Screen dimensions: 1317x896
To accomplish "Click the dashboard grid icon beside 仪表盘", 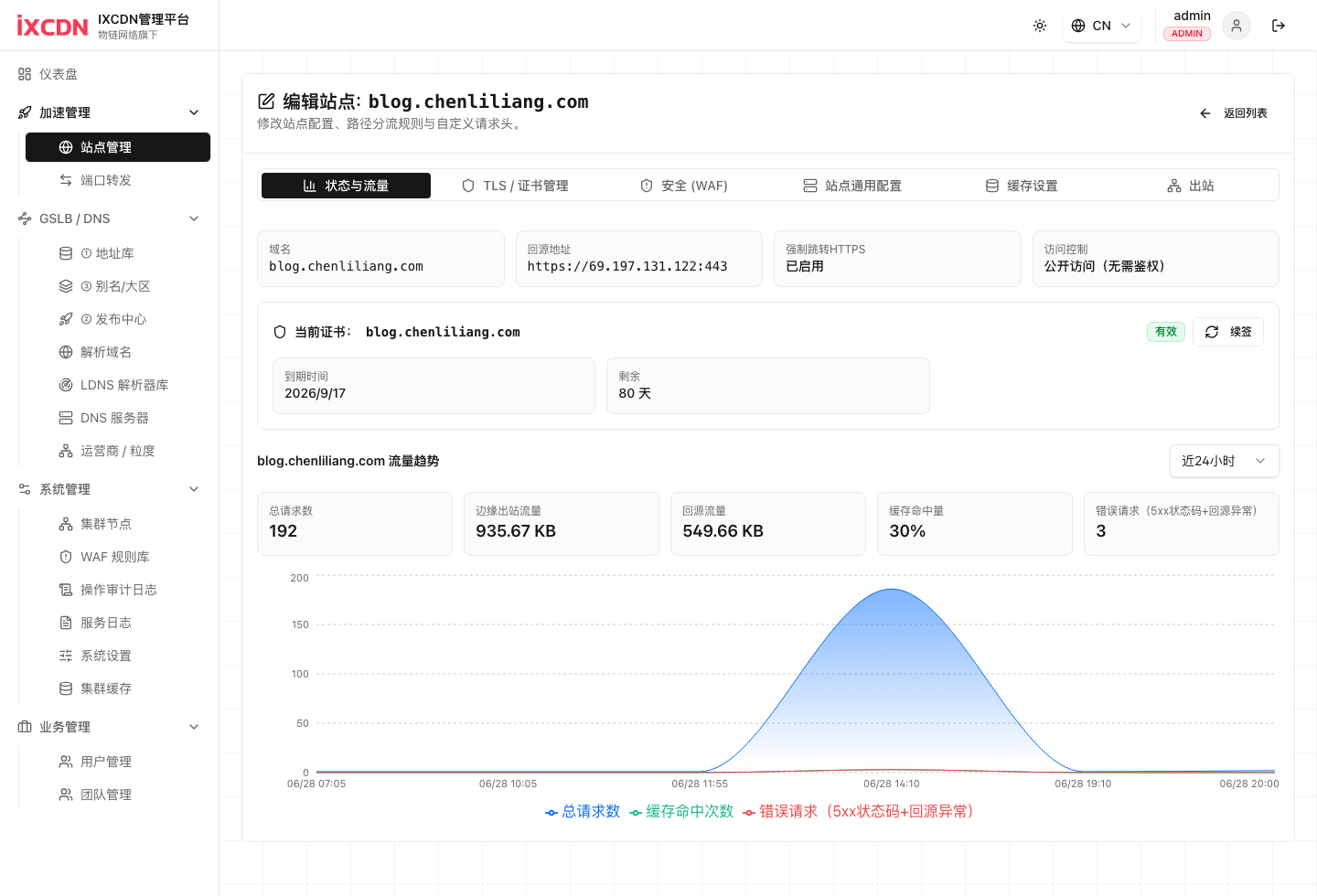I will 25,74.
